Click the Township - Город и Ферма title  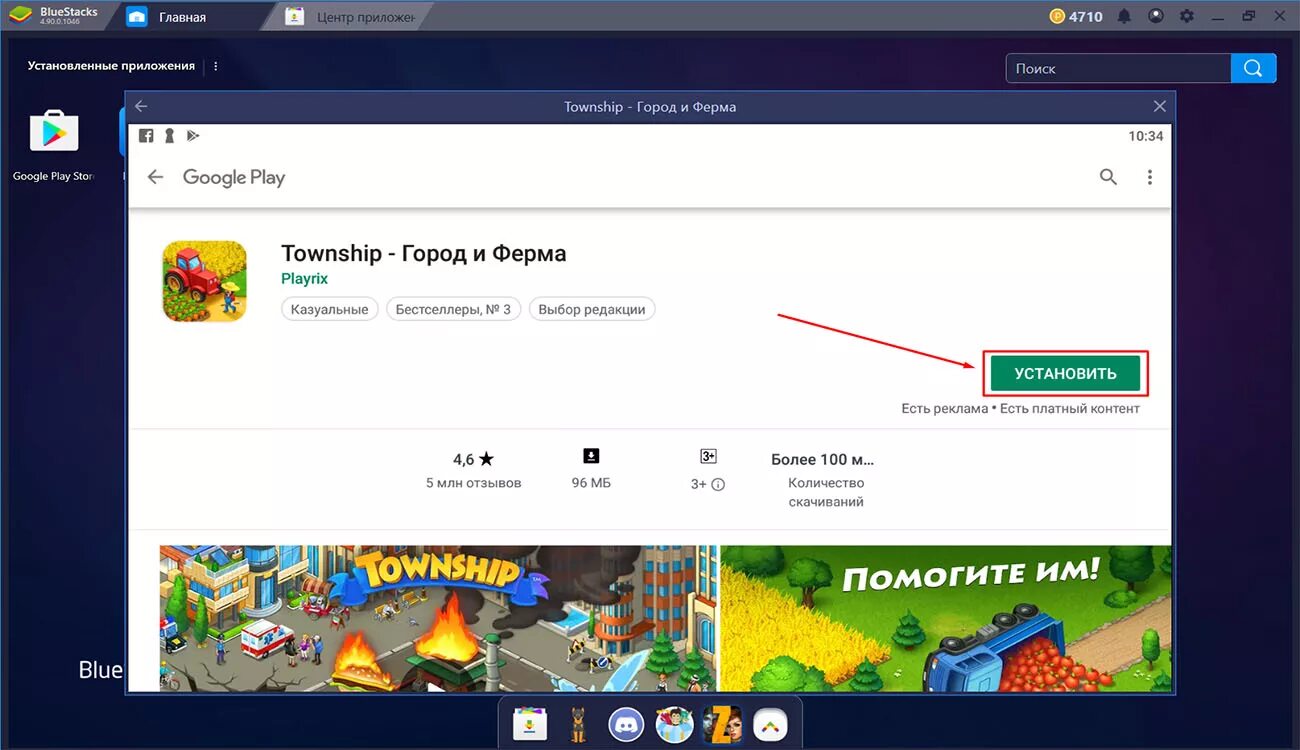pos(424,253)
